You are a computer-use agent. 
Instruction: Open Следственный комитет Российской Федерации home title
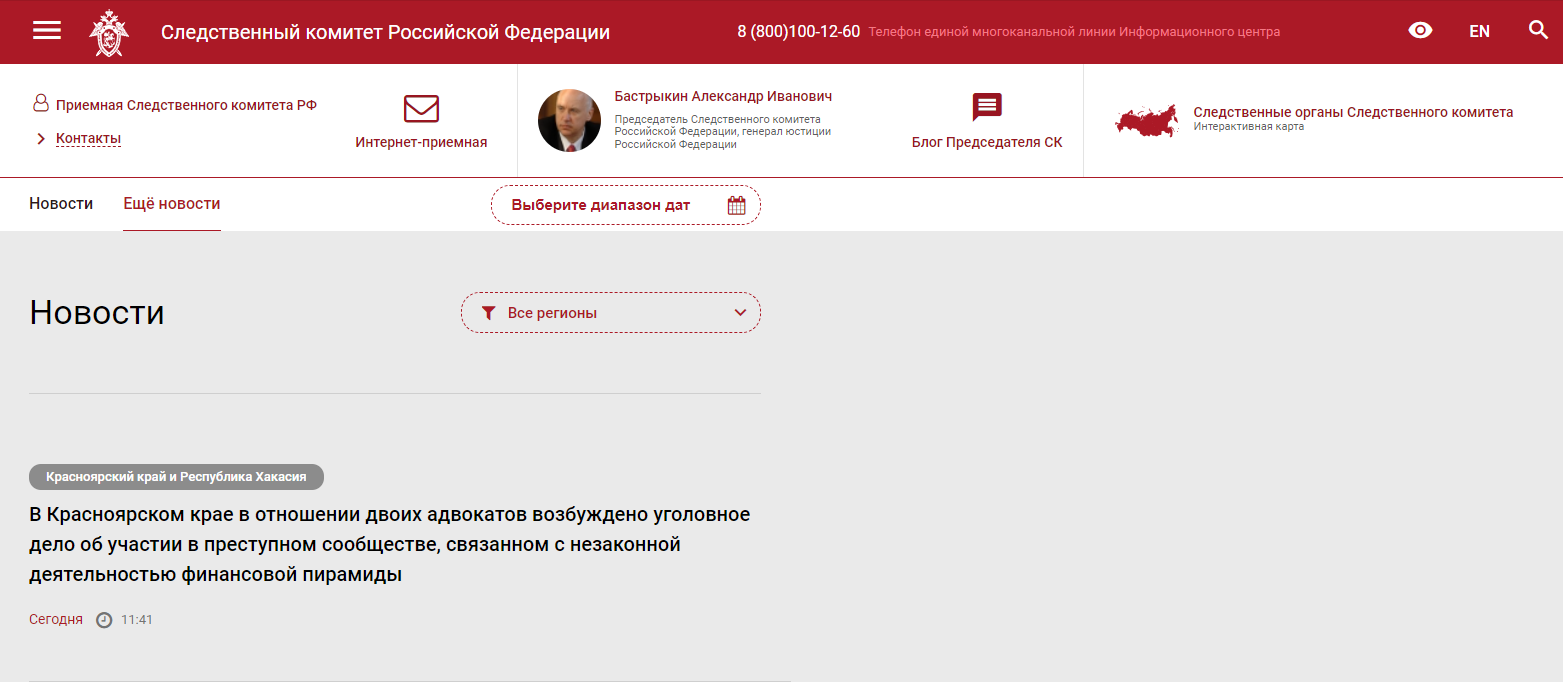point(385,32)
